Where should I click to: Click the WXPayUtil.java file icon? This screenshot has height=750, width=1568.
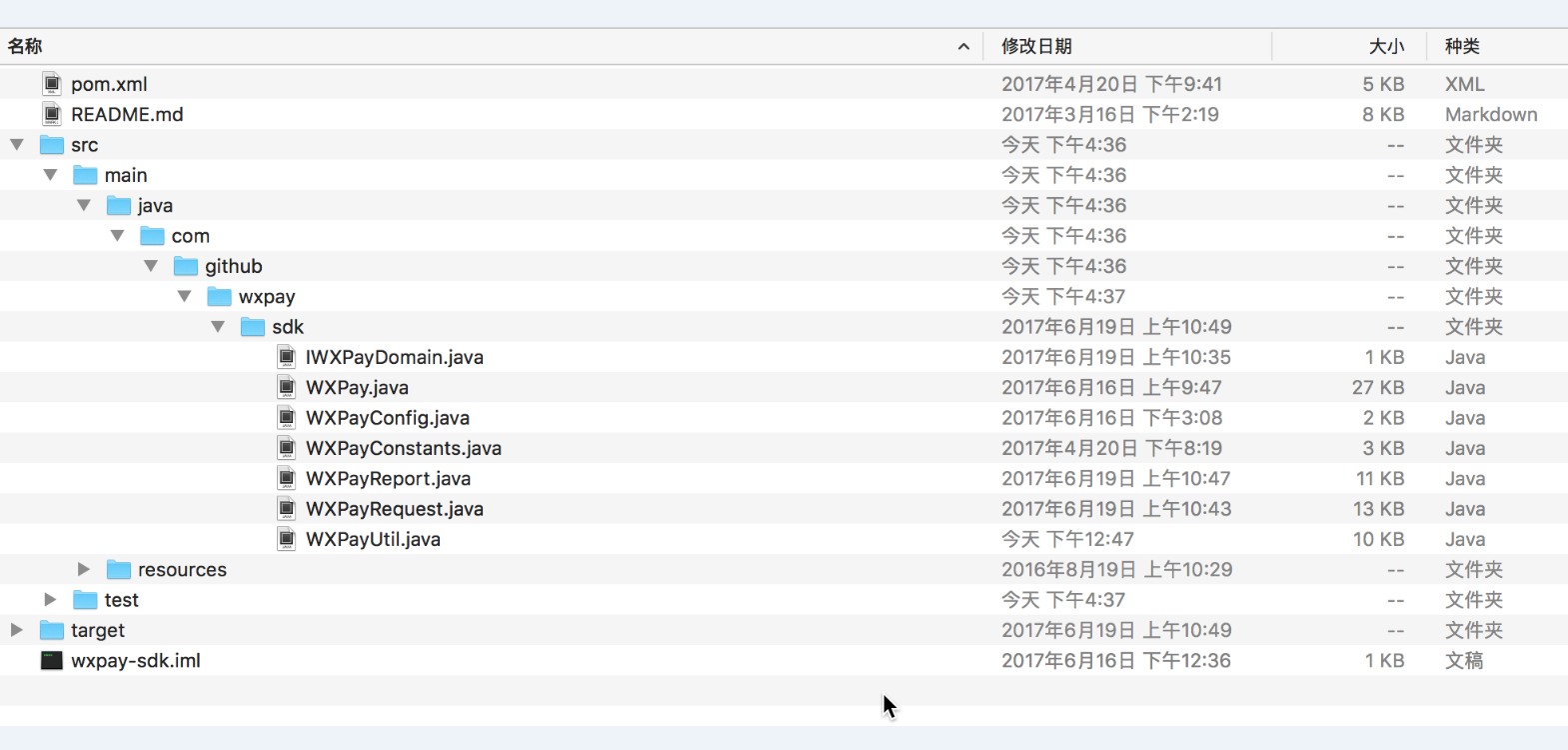click(287, 539)
